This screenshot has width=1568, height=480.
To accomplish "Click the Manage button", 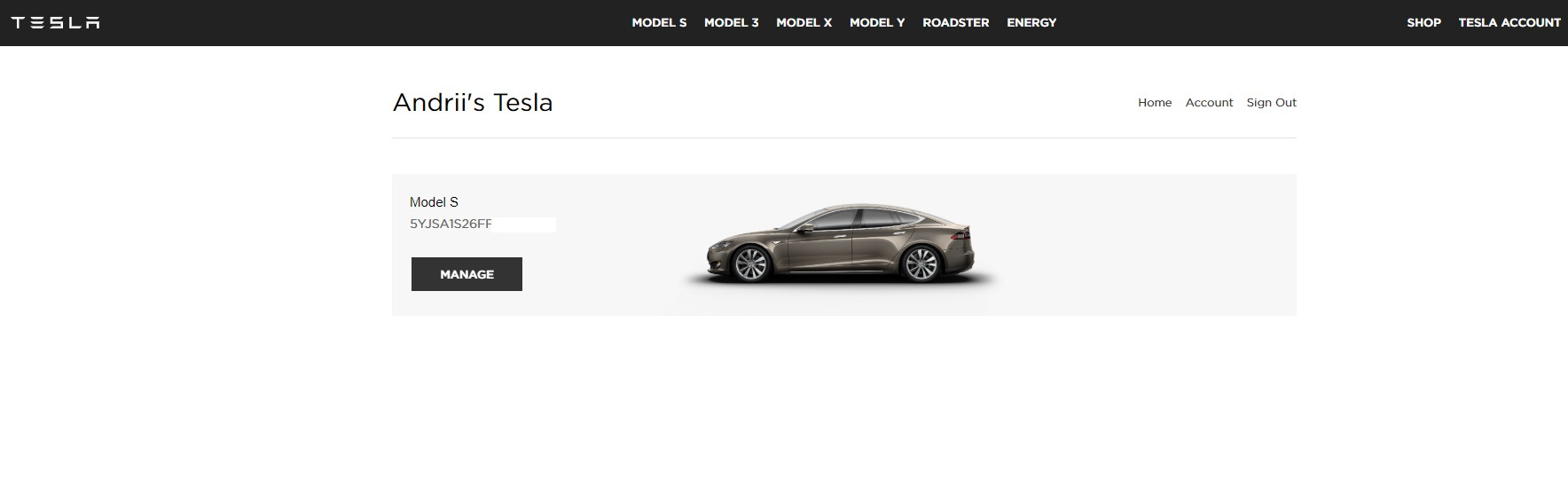I will pos(466,274).
